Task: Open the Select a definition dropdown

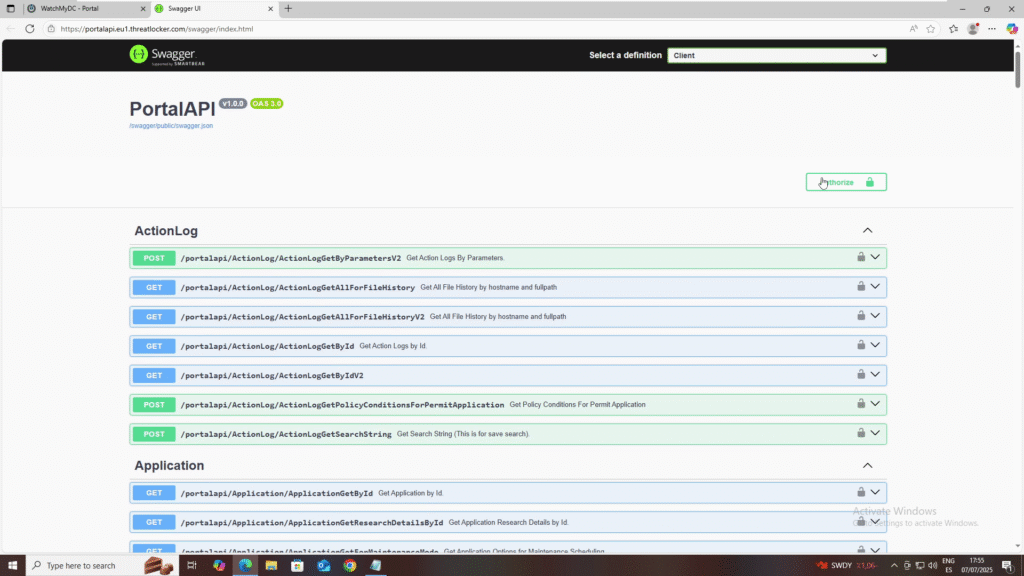Action: (x=776, y=56)
